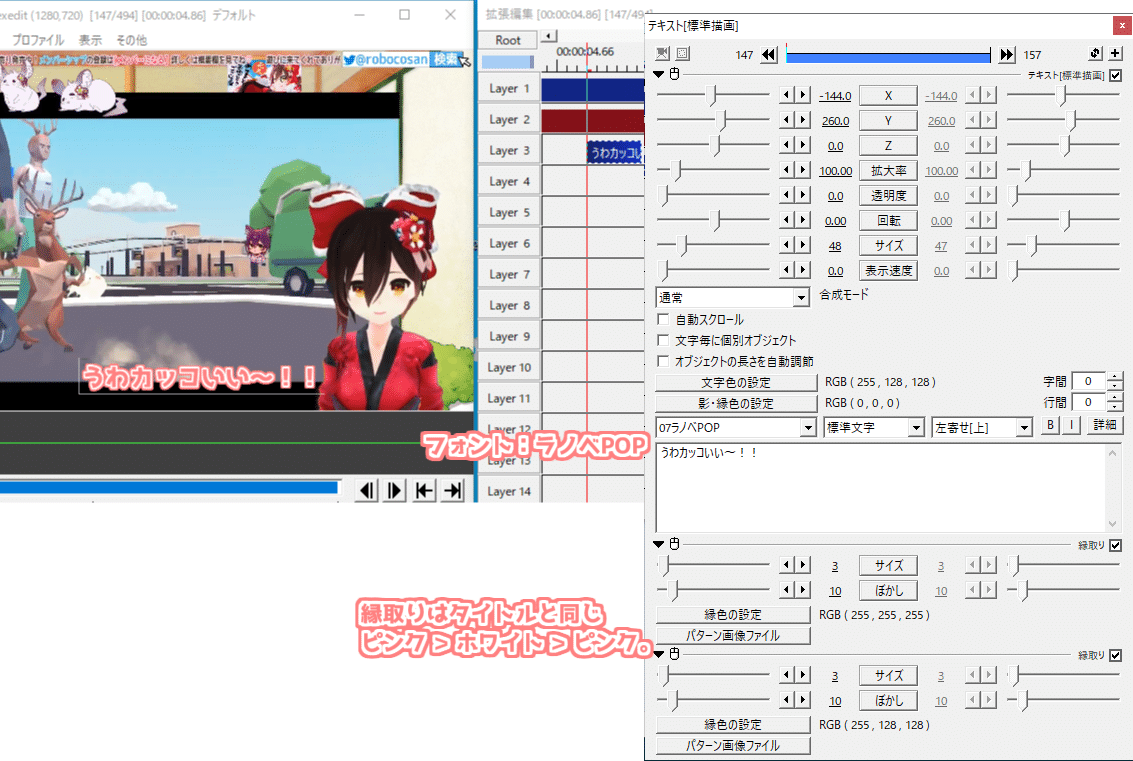Click 透明度 parameter button
This screenshot has width=1133, height=761.
888,195
